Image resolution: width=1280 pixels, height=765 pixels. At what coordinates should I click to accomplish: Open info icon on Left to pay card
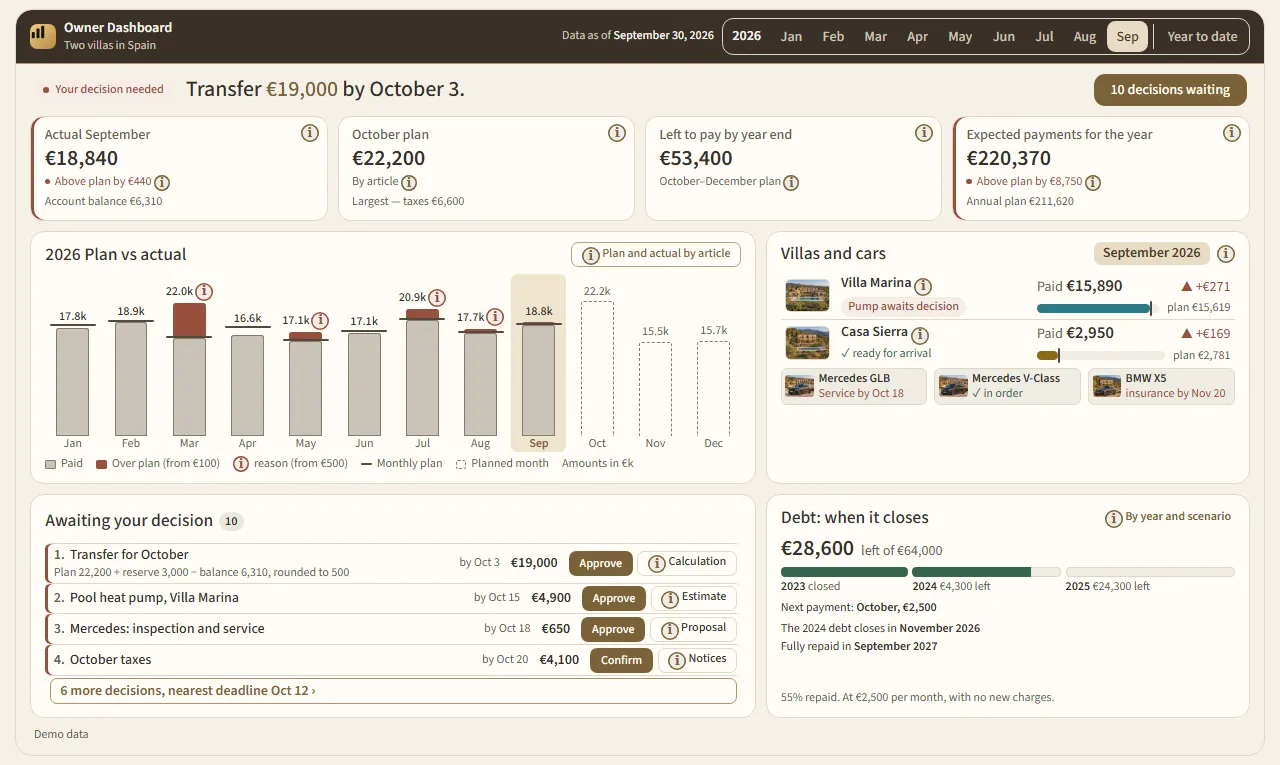point(924,133)
